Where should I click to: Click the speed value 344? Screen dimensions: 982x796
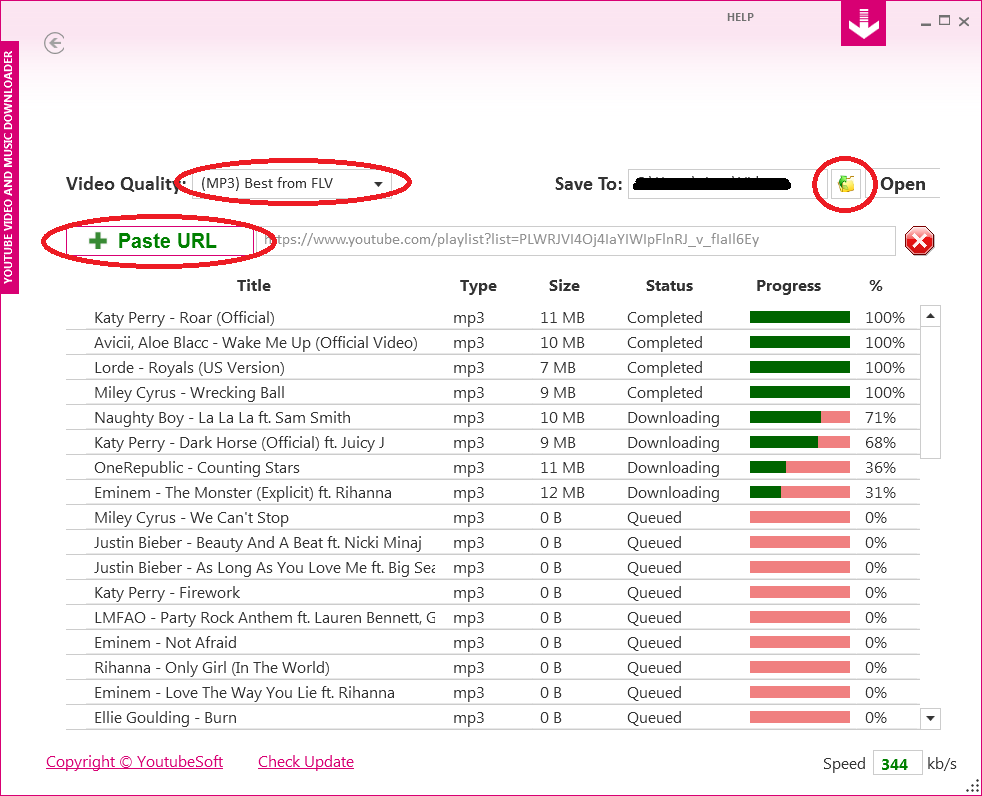897,763
